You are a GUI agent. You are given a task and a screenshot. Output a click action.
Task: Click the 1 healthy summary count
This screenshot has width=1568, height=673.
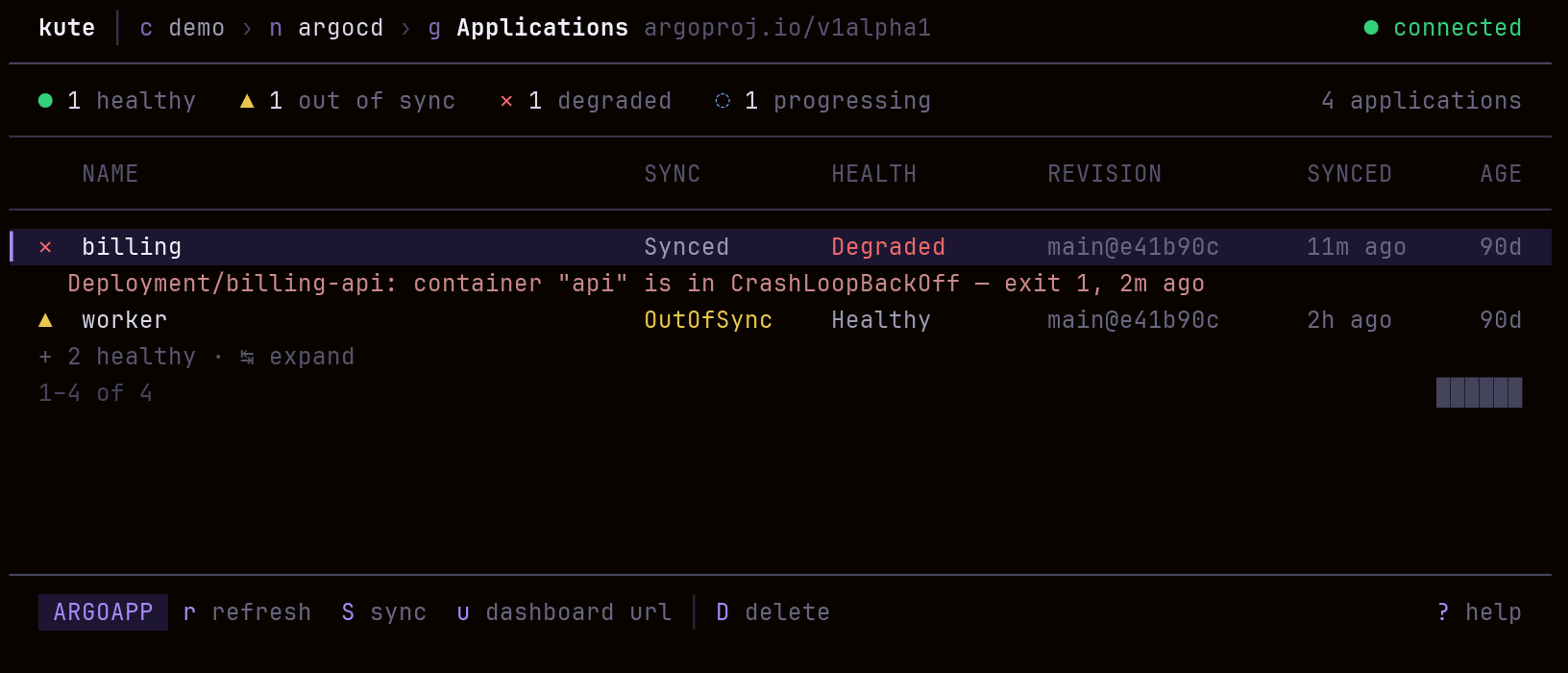tap(132, 101)
